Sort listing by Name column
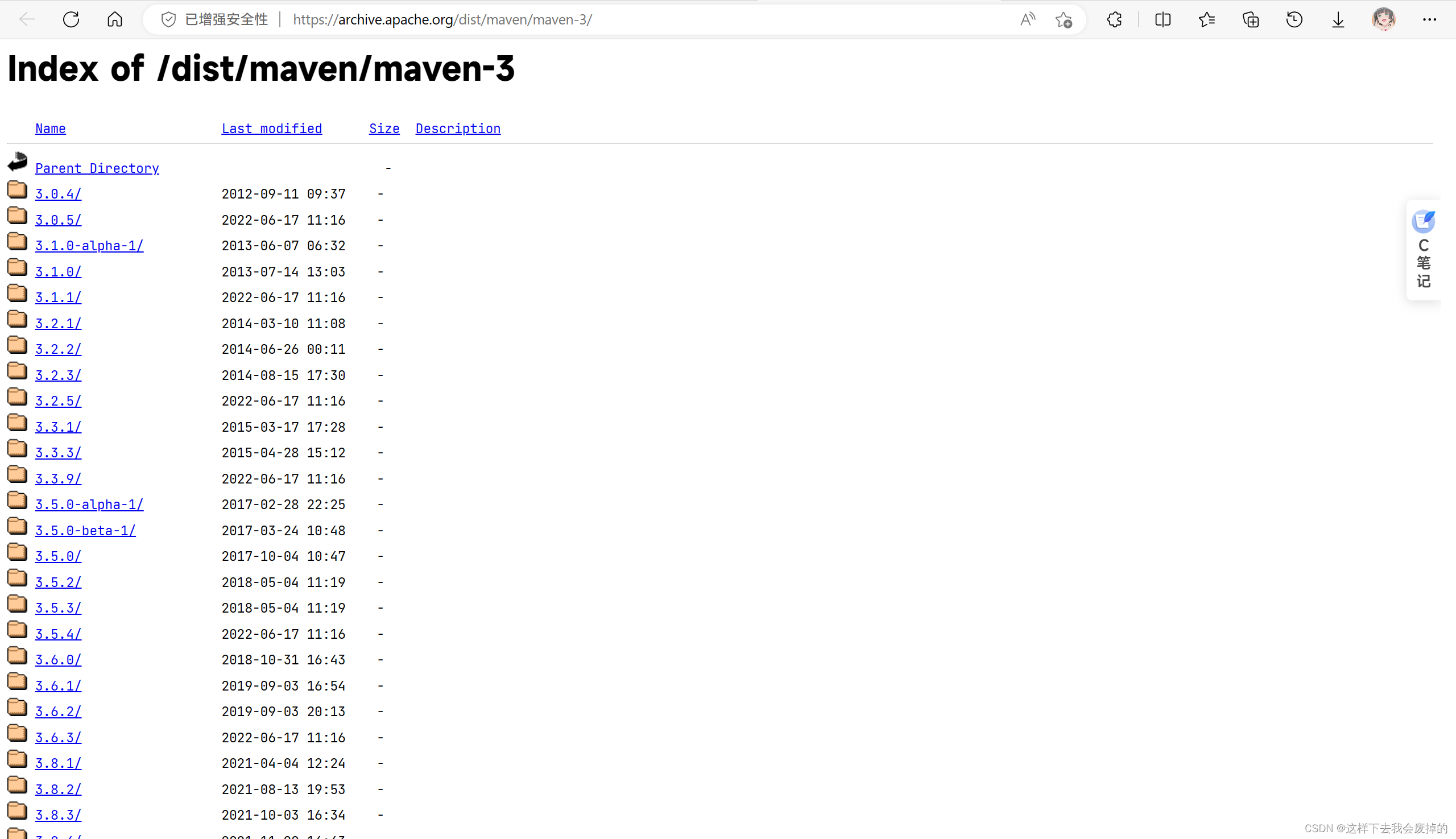 [x=50, y=129]
